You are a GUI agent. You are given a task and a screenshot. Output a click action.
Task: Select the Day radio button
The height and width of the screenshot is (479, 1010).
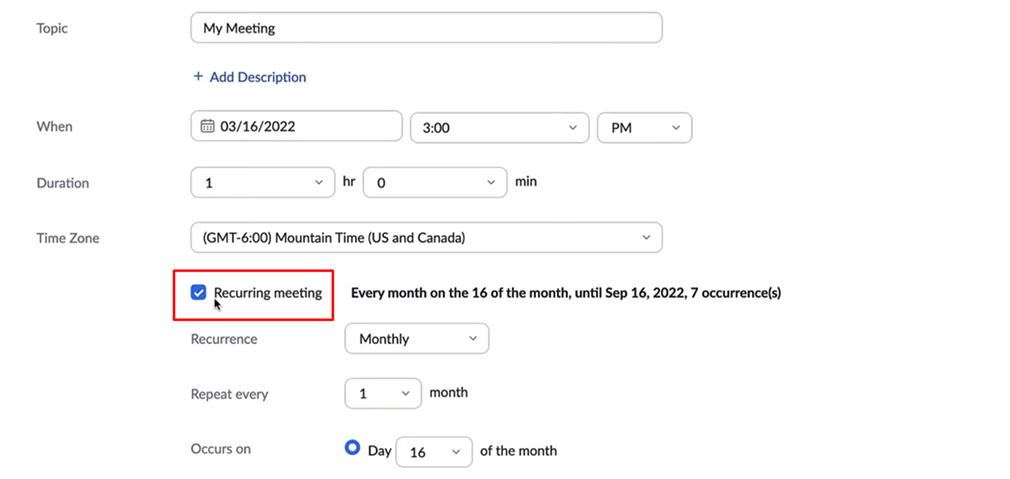[352, 449]
